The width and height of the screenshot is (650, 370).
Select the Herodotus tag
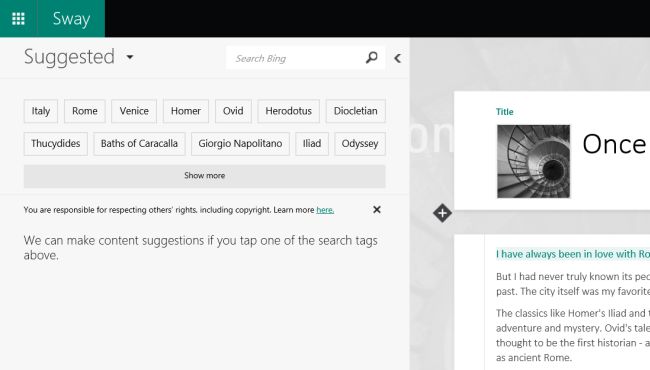click(289, 111)
